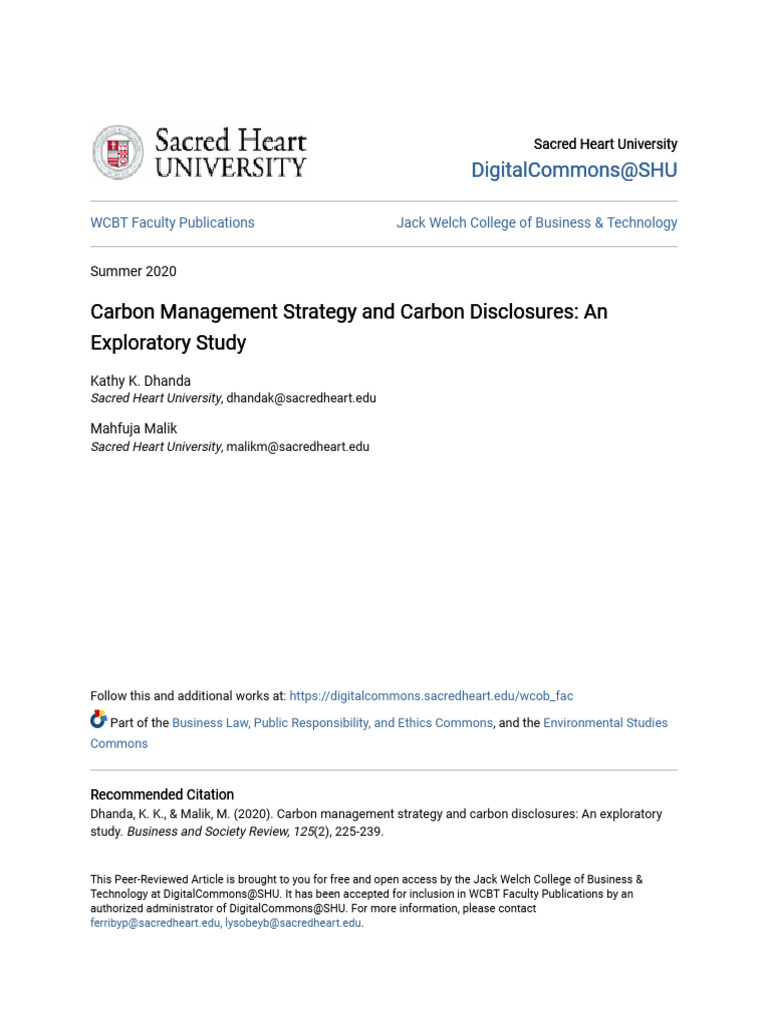The height and width of the screenshot is (1024, 768).
Task: Click the 'Summer 2020' date text
Action: click(x=133, y=271)
